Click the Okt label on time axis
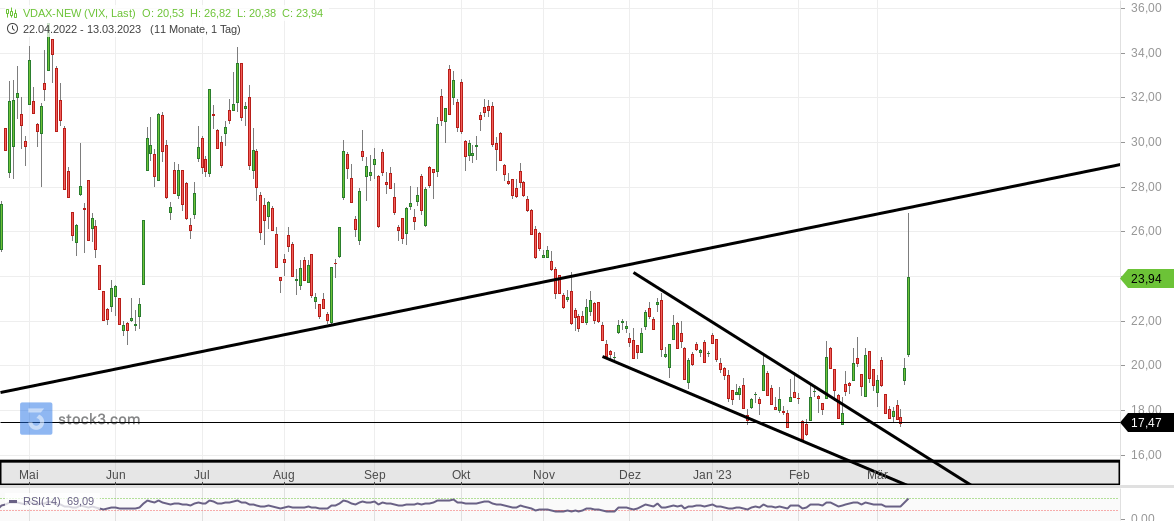This screenshot has height=521, width=1174. click(461, 475)
